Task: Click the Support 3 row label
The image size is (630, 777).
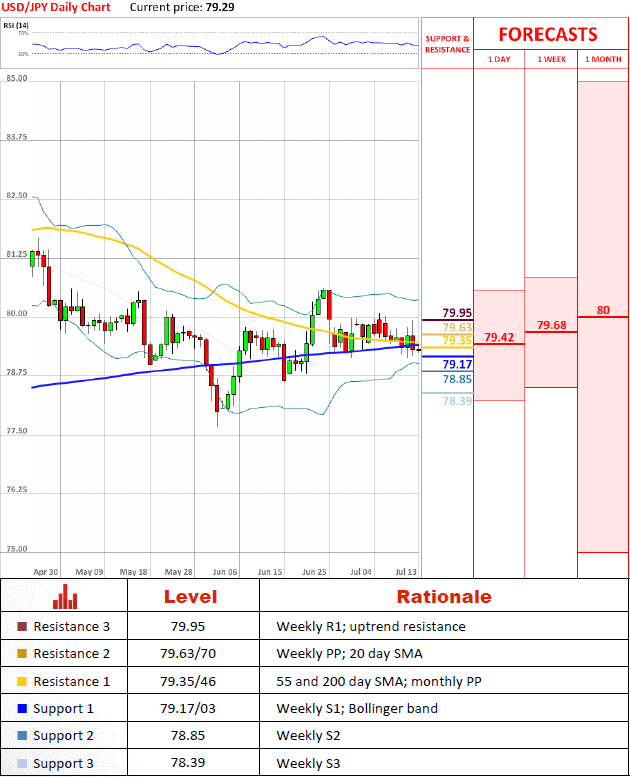Action: pyautogui.click(x=63, y=764)
